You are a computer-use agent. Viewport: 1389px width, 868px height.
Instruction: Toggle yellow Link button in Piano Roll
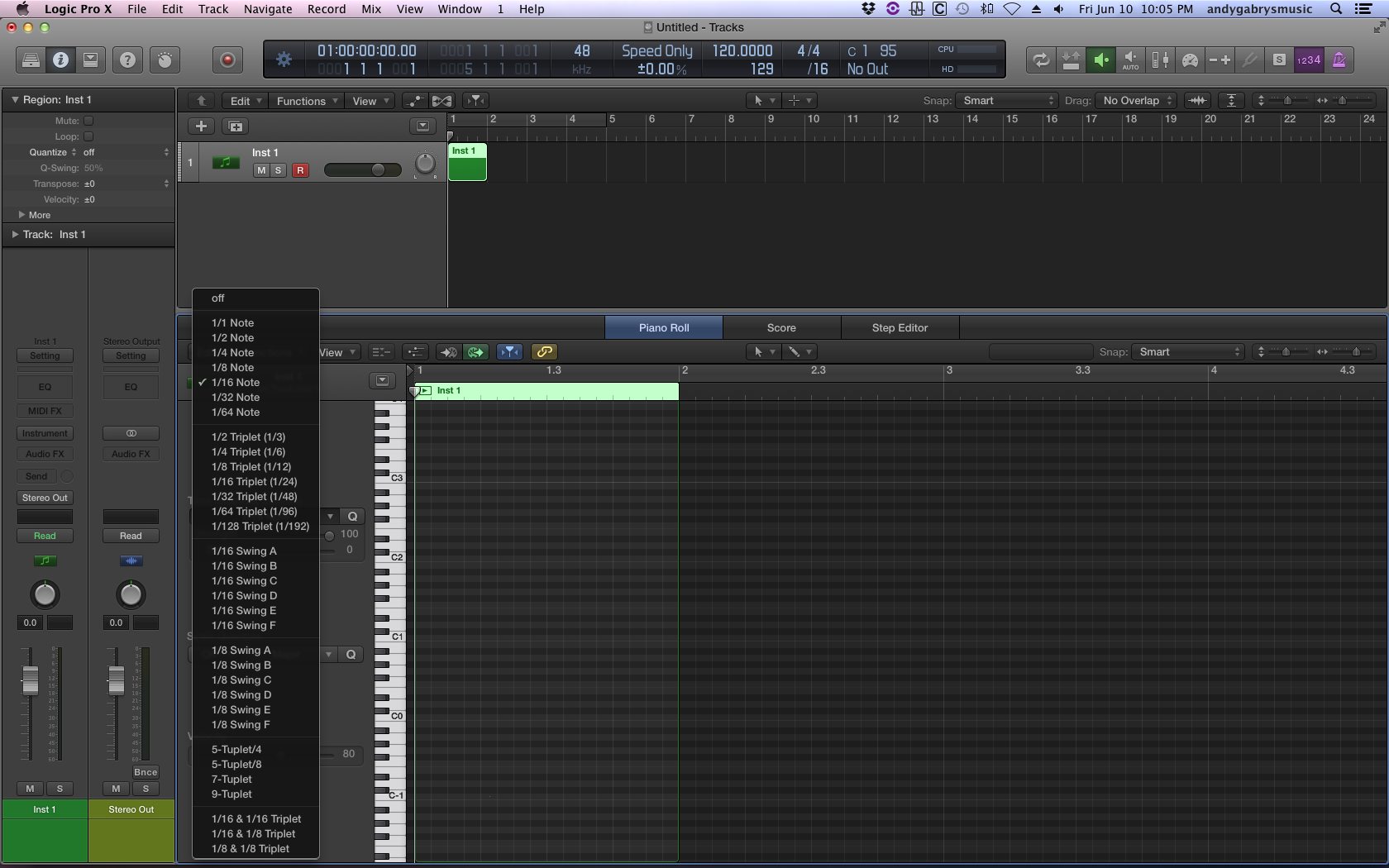pos(544,352)
